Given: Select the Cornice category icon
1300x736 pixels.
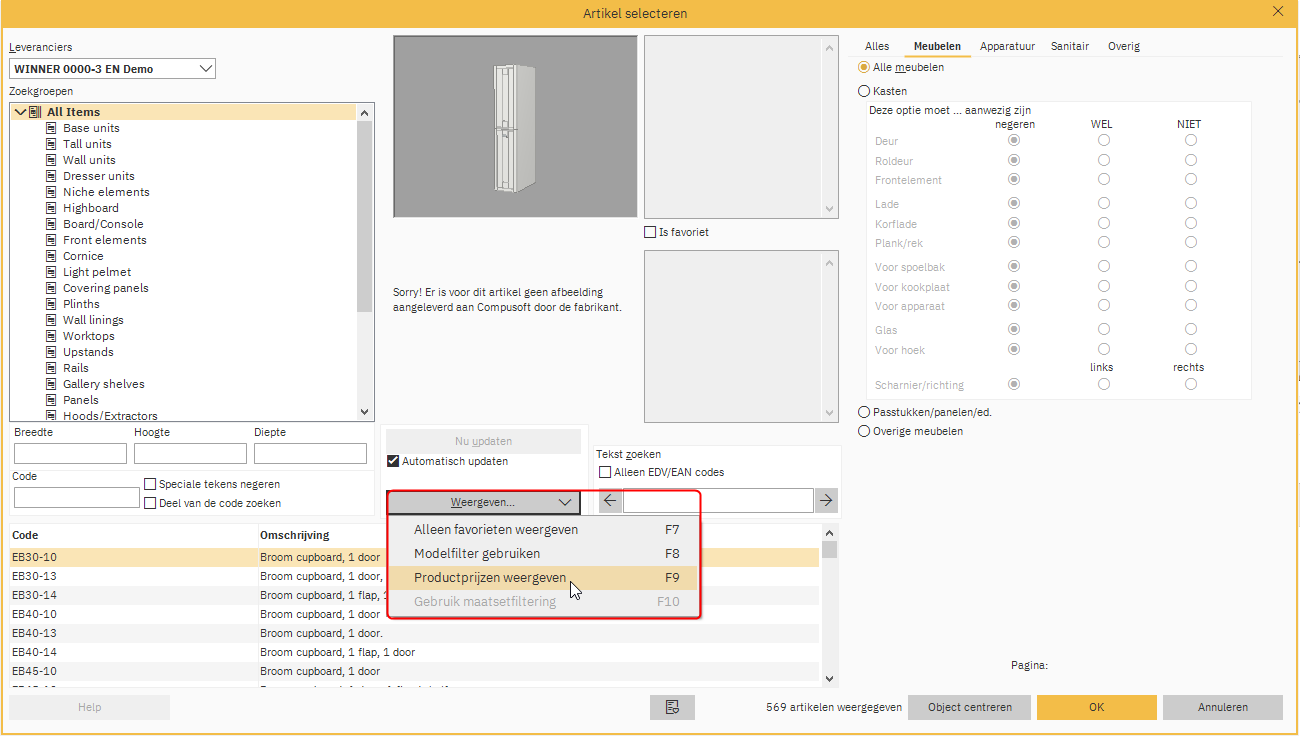Looking at the screenshot, I should [50, 255].
